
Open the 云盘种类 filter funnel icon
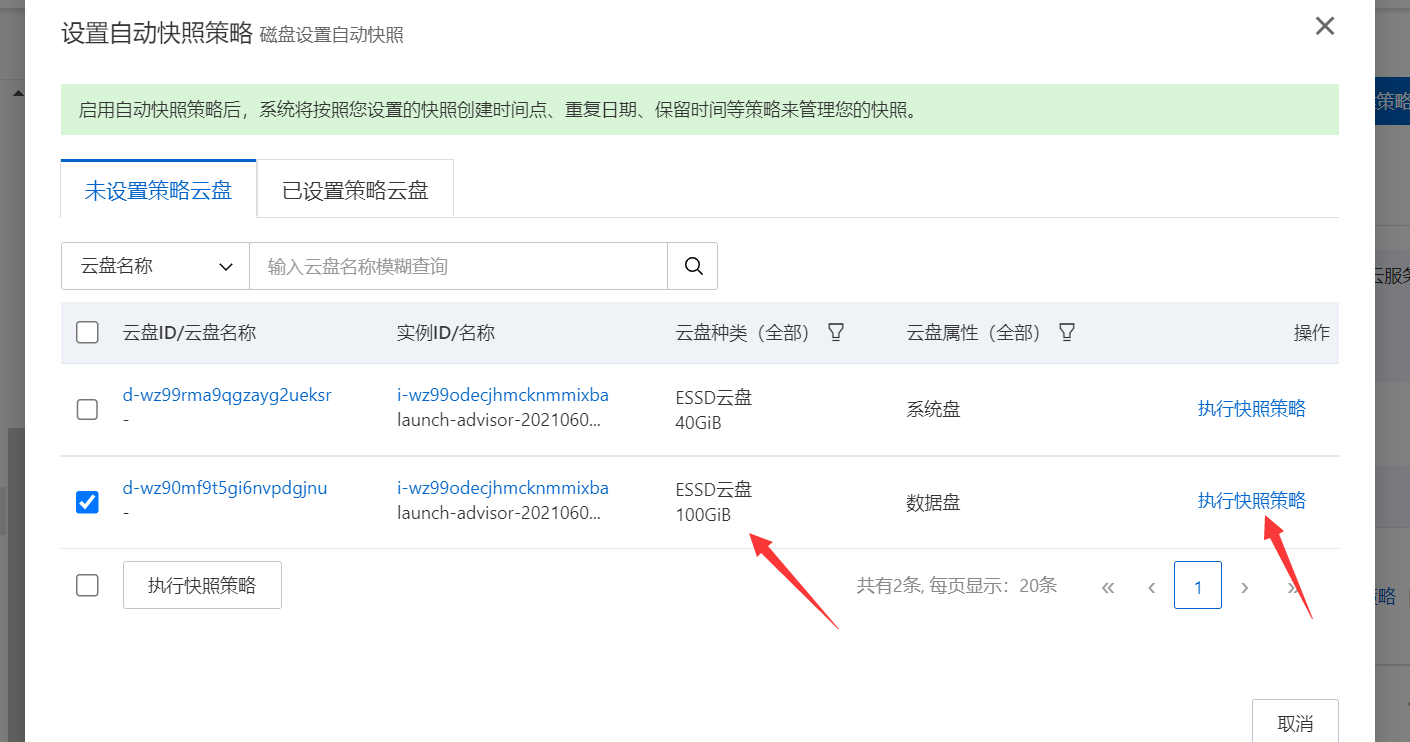tap(836, 333)
